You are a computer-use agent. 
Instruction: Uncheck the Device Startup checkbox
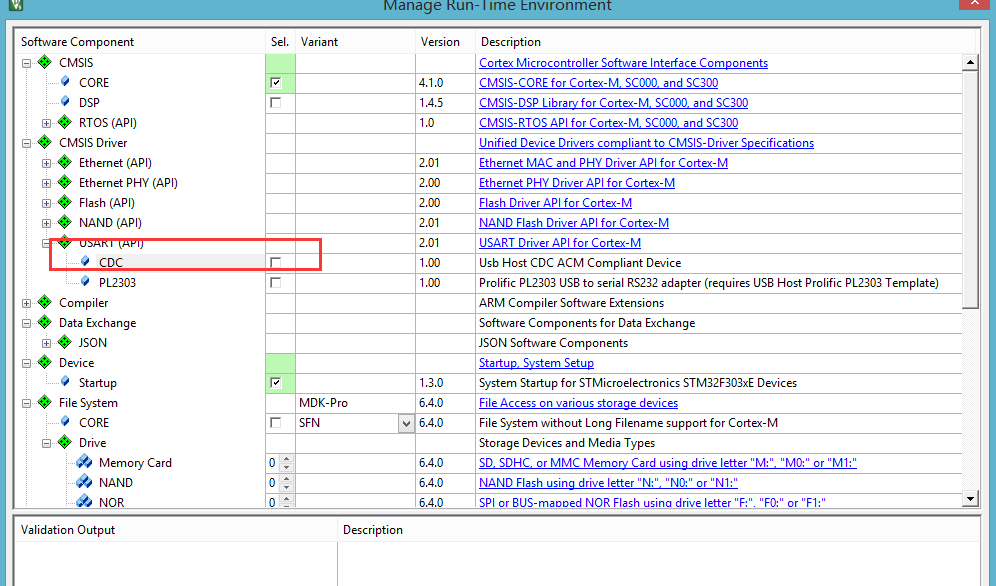click(x=276, y=383)
